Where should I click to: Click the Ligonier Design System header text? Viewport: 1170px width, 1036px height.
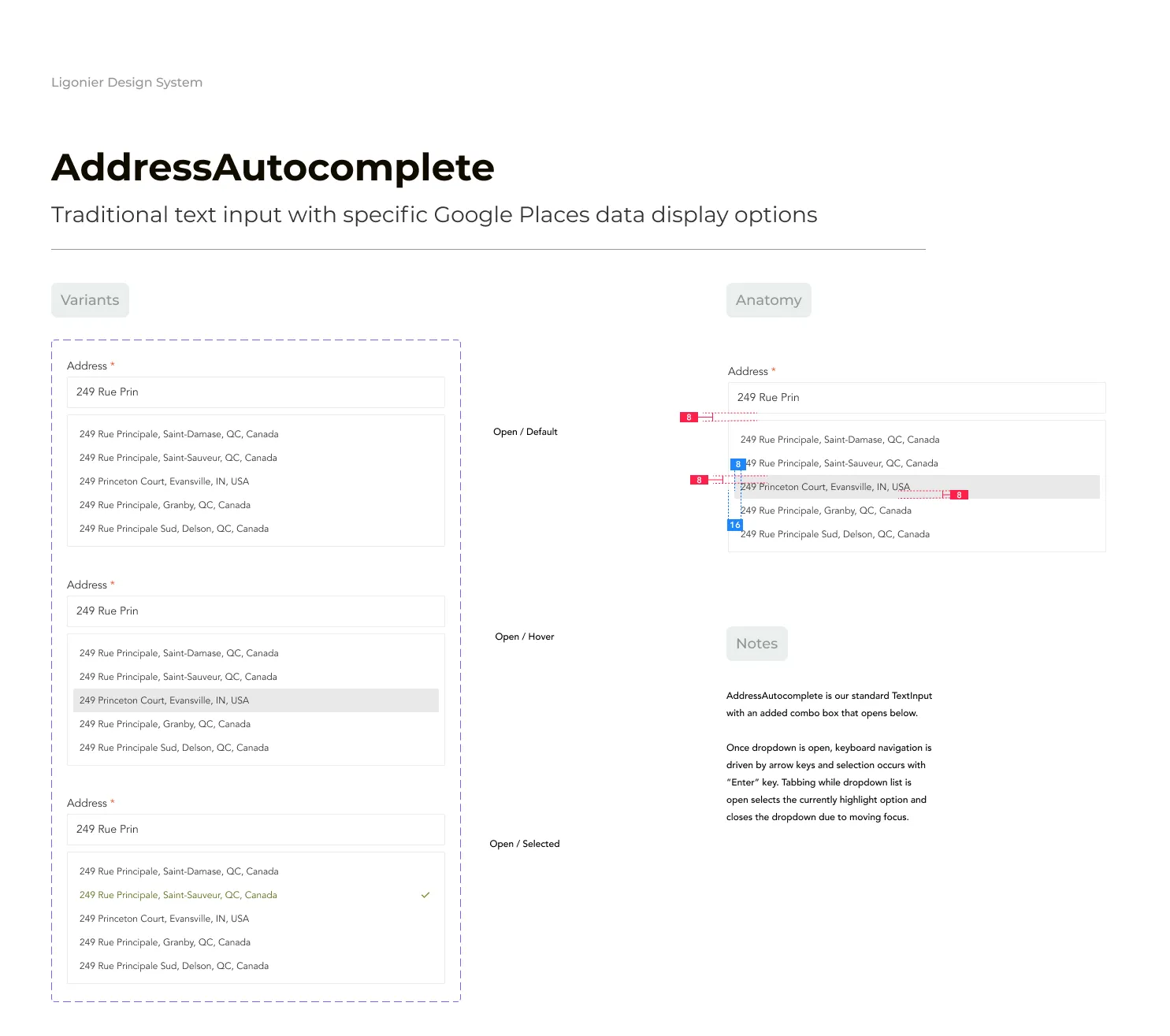[127, 83]
